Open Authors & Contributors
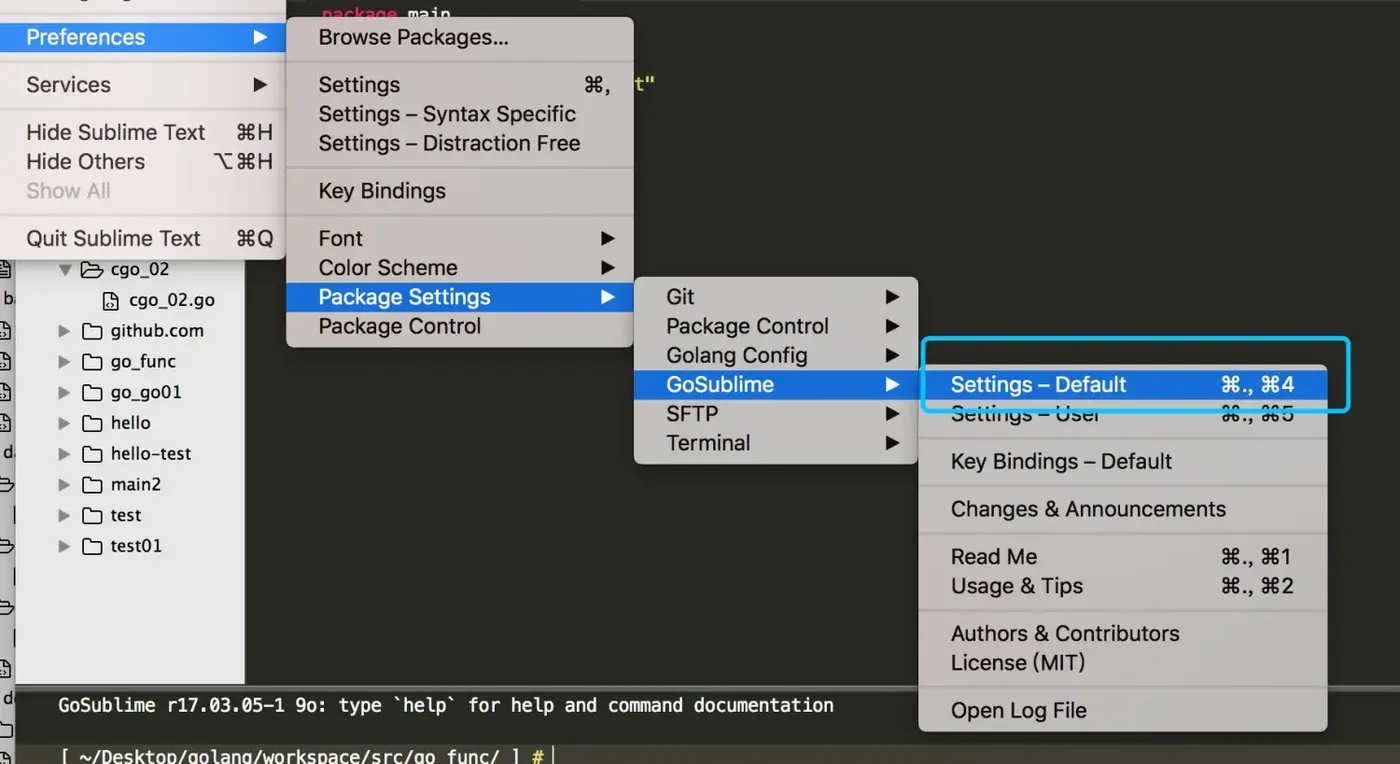This screenshot has height=764, width=1400. tap(1123, 633)
